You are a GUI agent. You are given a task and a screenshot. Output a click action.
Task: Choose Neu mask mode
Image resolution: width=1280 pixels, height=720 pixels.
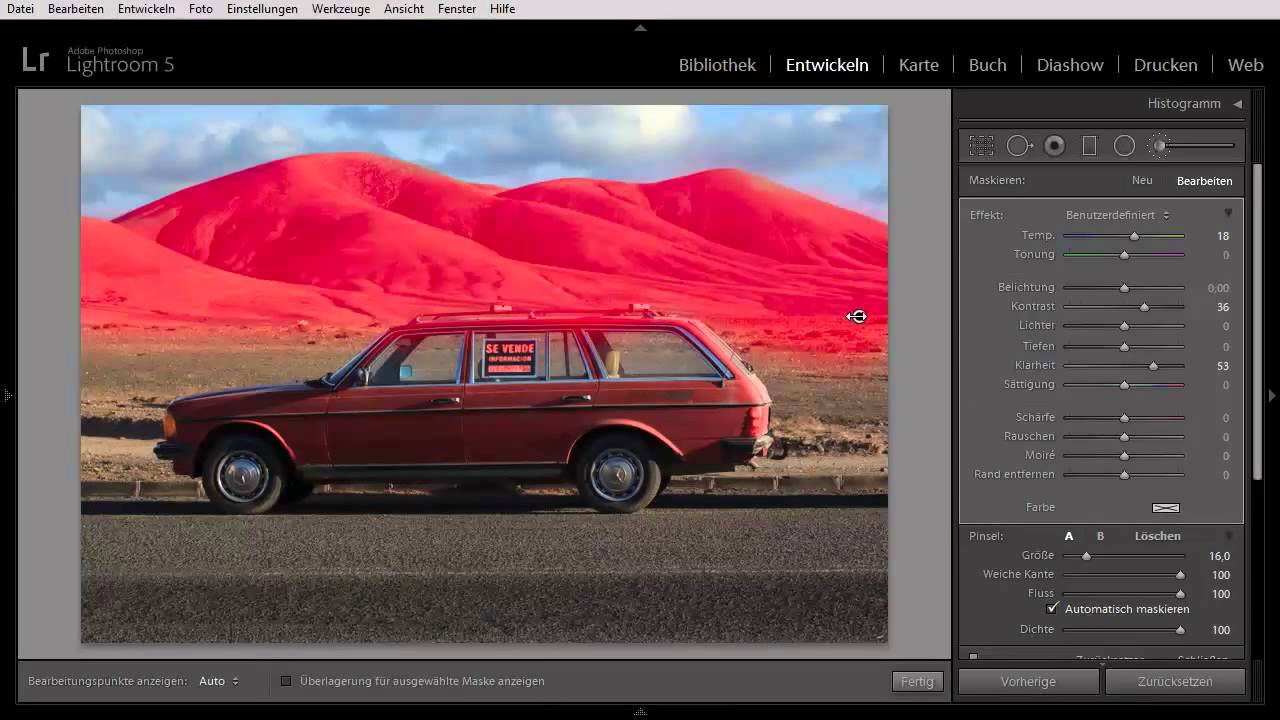click(1142, 181)
